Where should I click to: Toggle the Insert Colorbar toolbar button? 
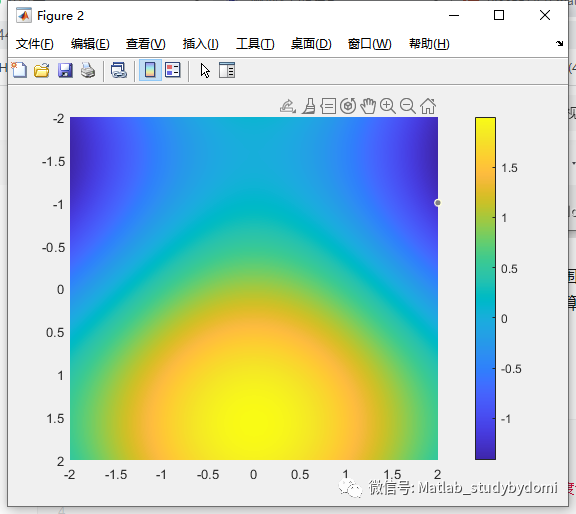pos(150,70)
